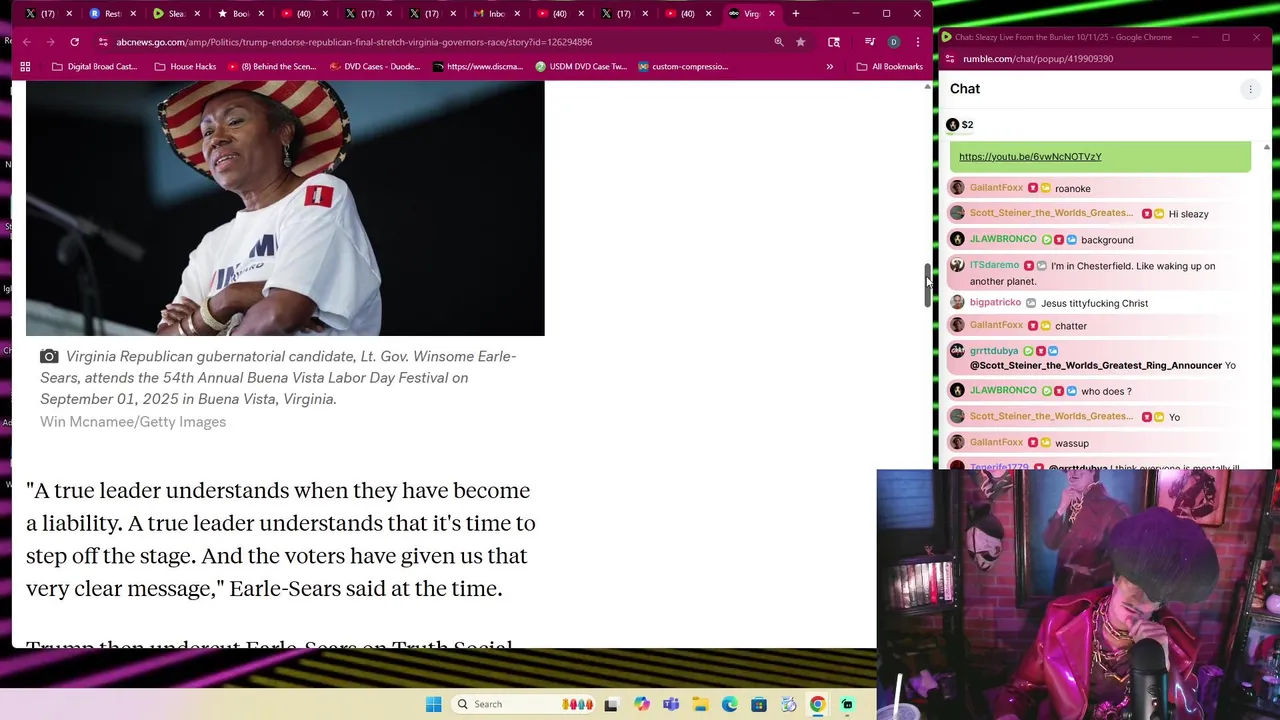
Task: Open the discma... bookmark
Action: 478,67
